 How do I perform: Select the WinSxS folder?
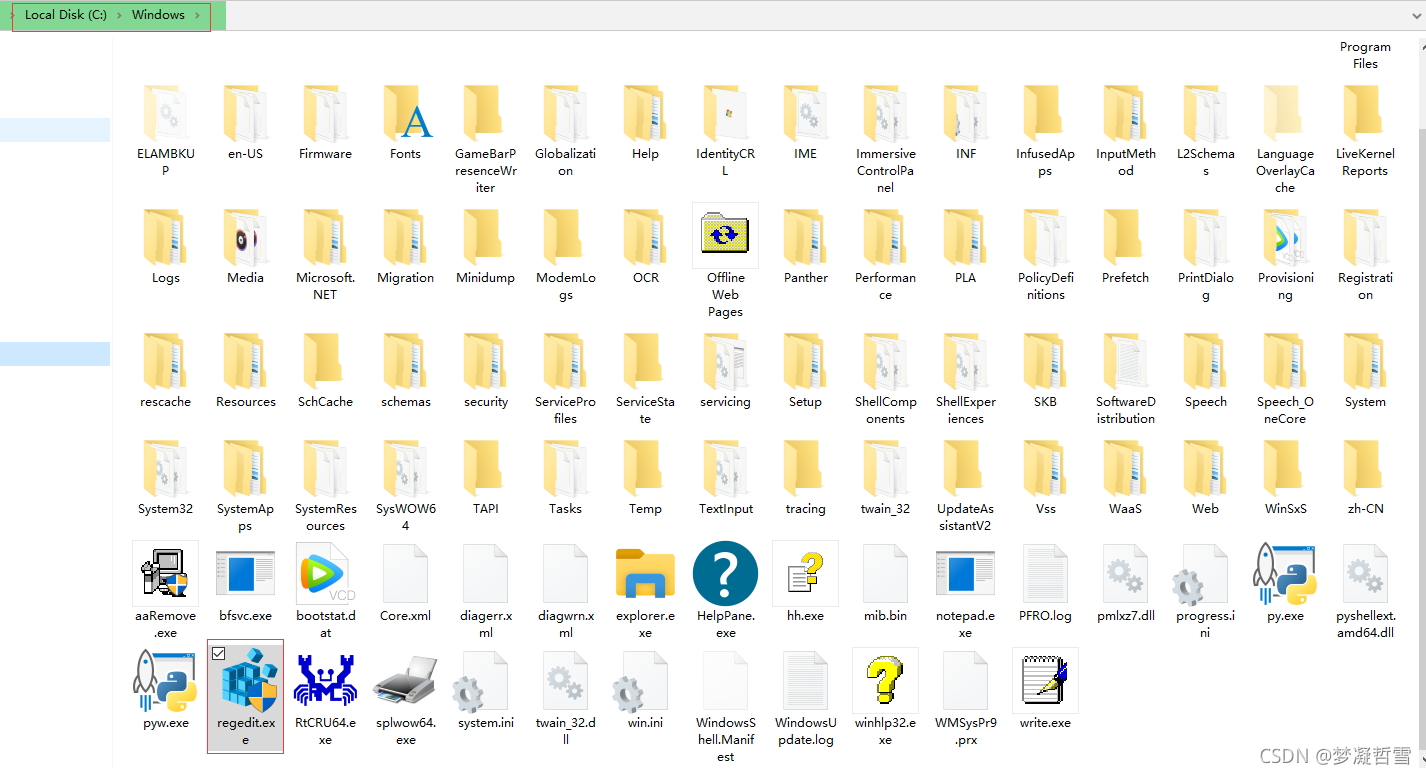point(1285,477)
